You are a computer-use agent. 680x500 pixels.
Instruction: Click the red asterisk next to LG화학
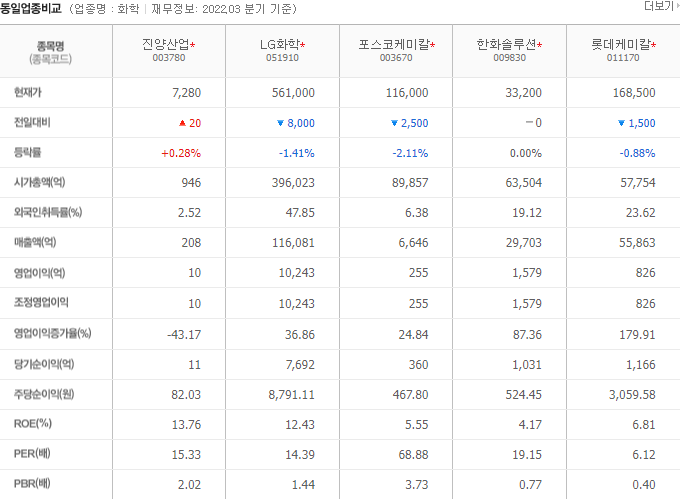tap(303, 45)
